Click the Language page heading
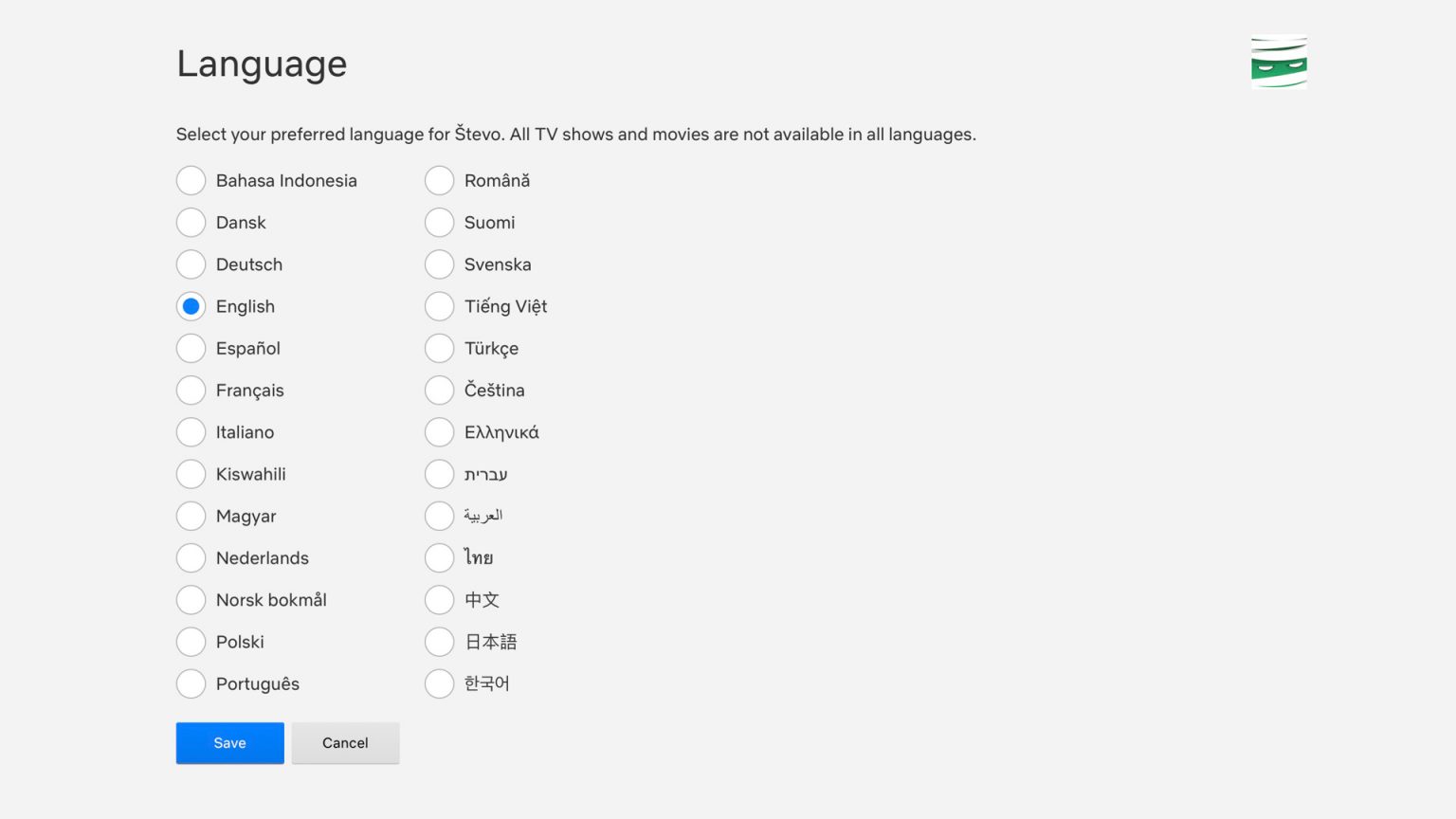This screenshot has width=1456, height=819. point(262,64)
